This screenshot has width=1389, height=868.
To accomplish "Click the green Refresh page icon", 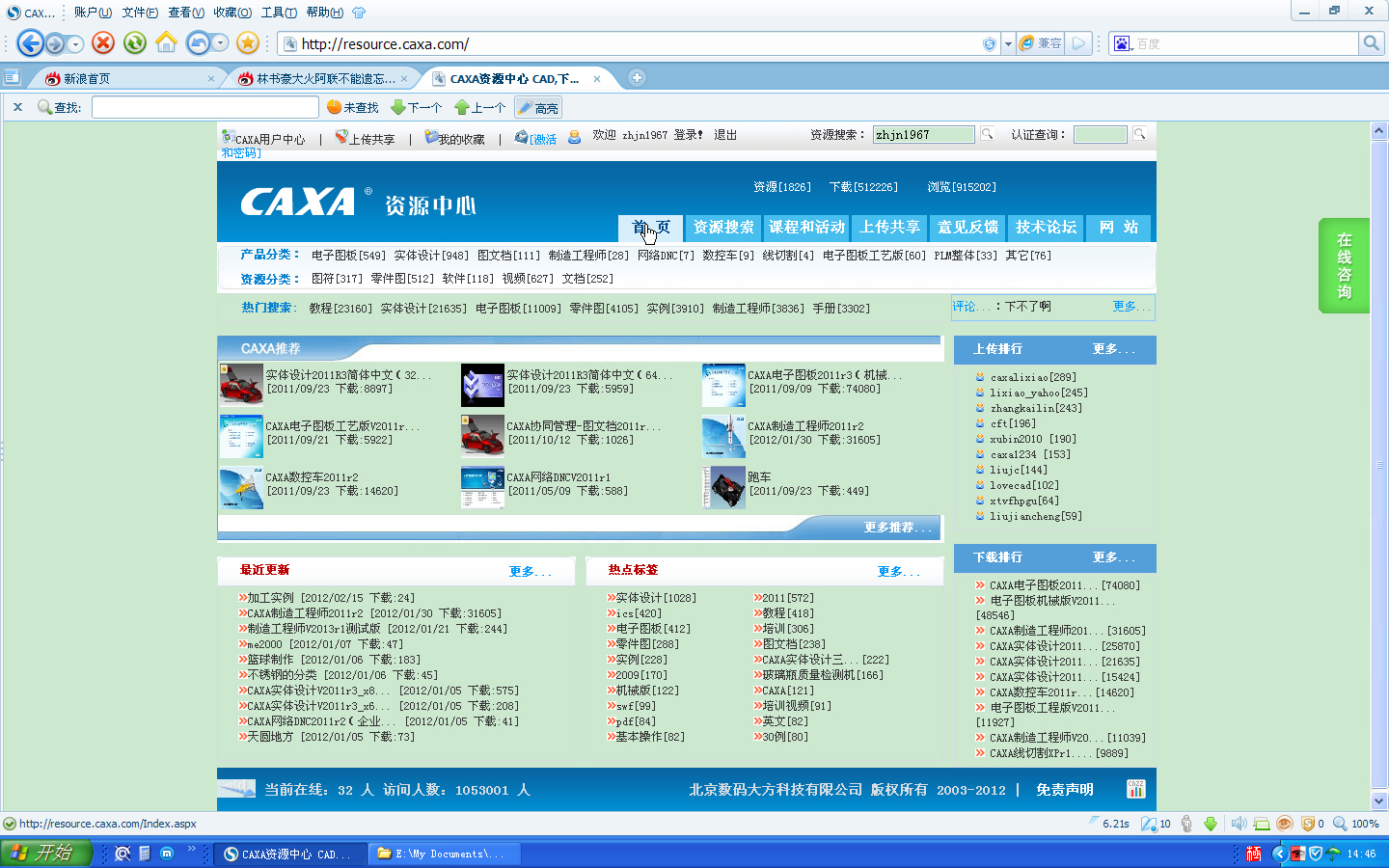I will coord(134,42).
